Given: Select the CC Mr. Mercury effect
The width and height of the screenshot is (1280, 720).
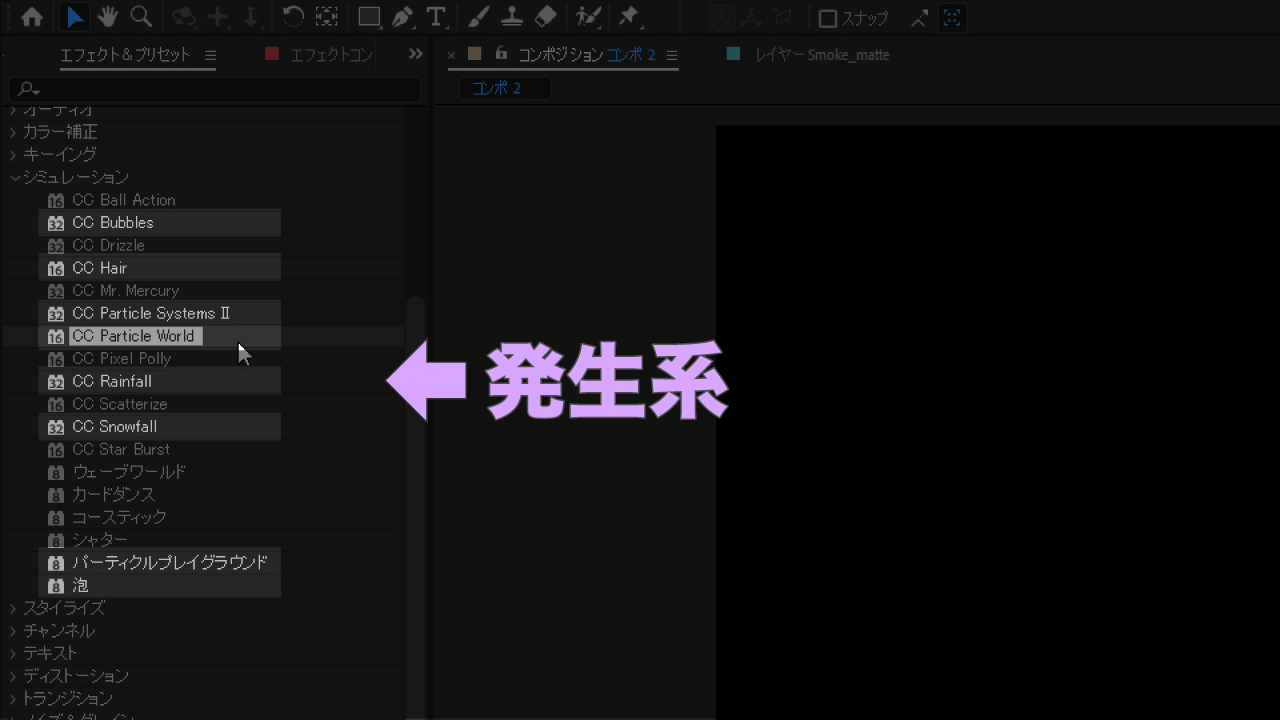Looking at the screenshot, I should coord(125,291).
